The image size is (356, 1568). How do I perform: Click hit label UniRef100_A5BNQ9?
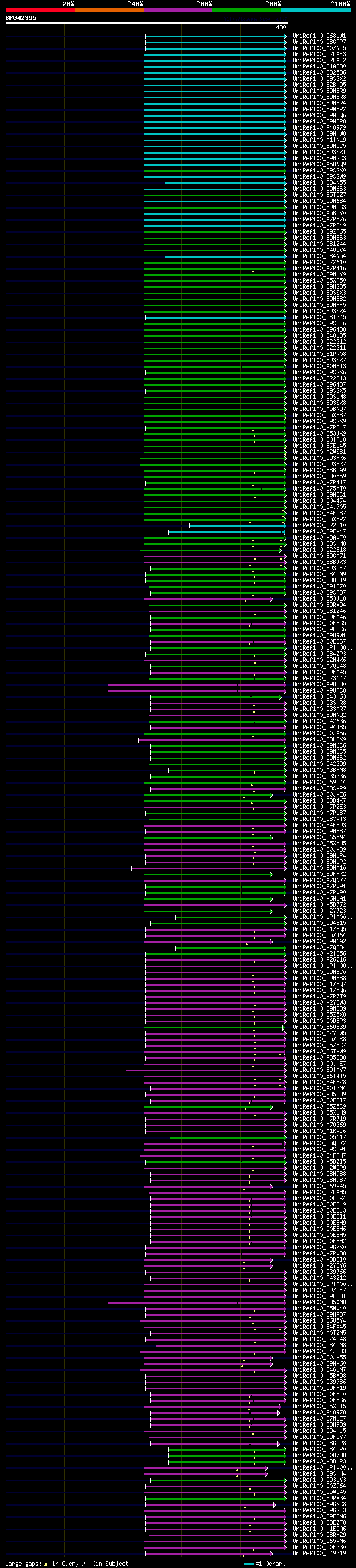319,164
